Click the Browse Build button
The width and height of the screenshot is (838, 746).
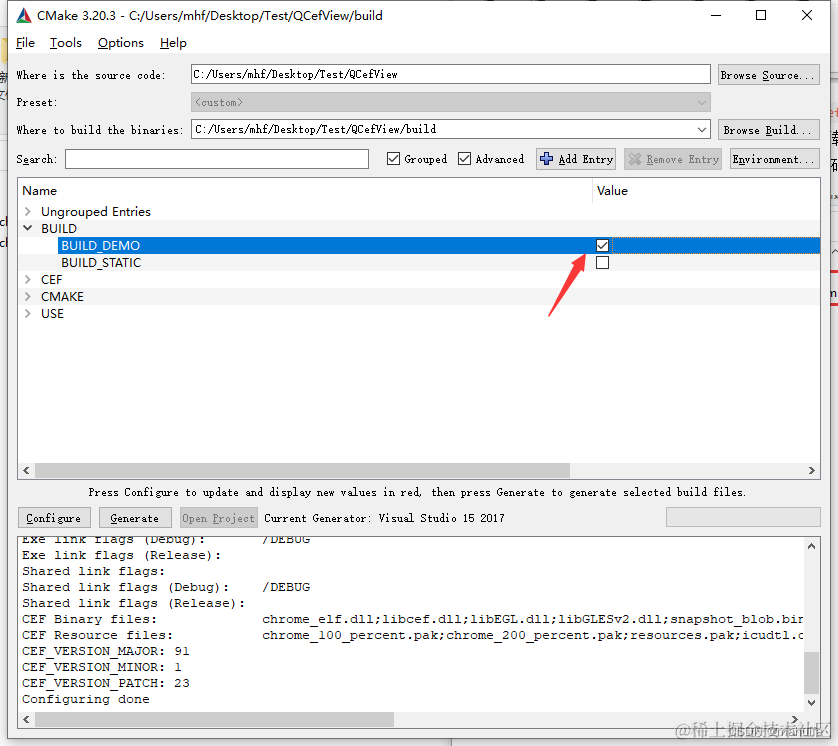click(x=769, y=130)
